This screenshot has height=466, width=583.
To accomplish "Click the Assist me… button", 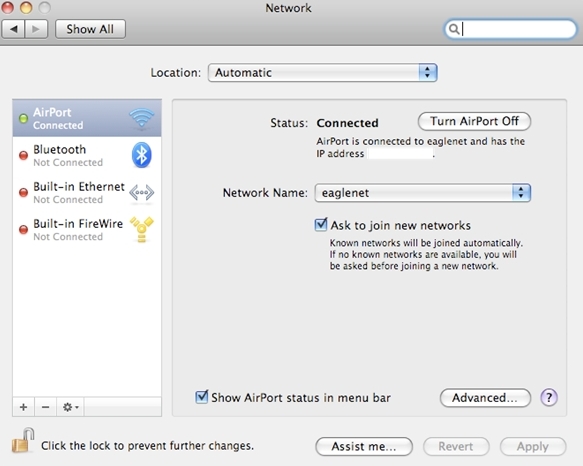I will tap(364, 446).
